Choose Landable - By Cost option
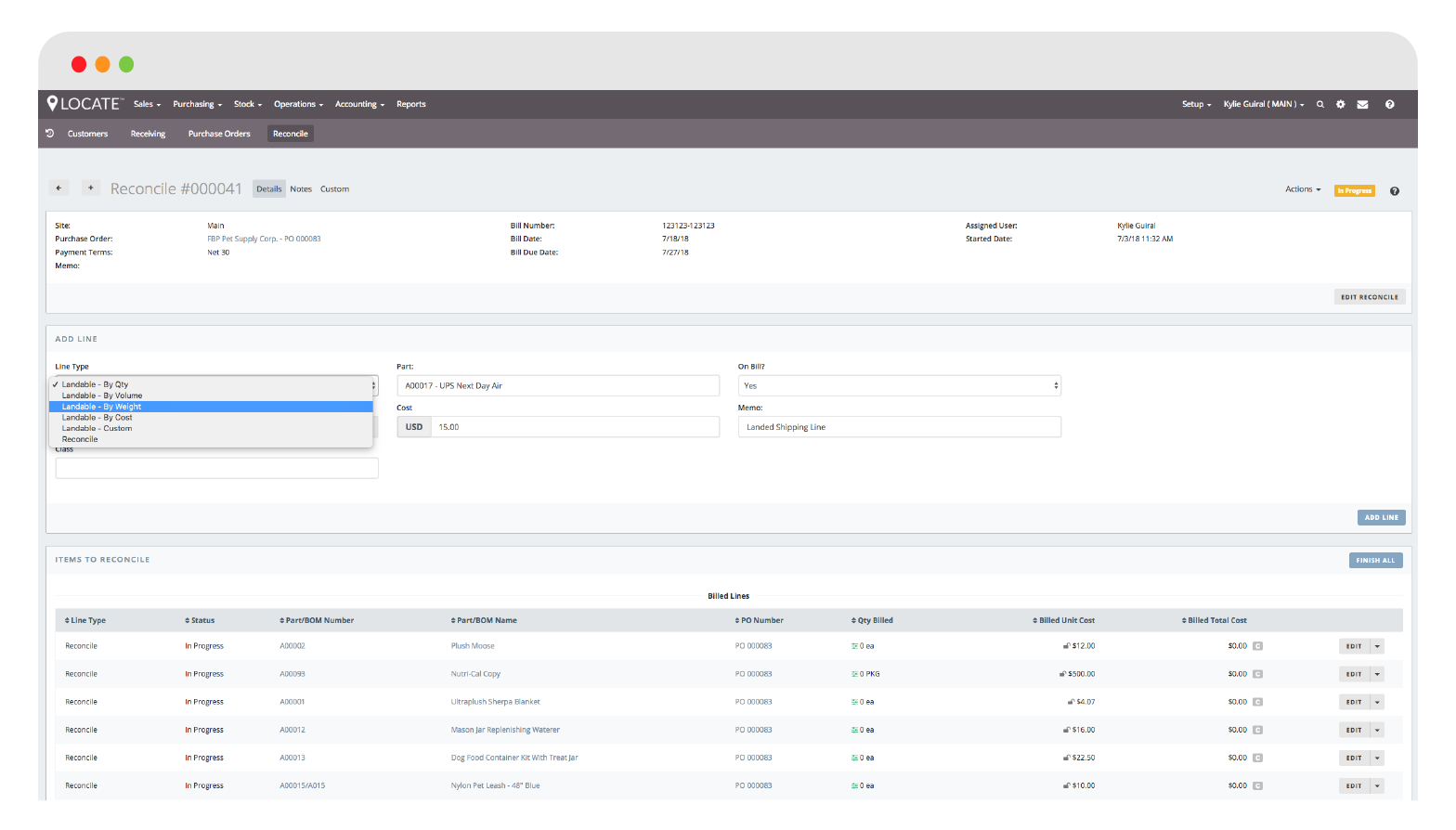 coord(211,418)
